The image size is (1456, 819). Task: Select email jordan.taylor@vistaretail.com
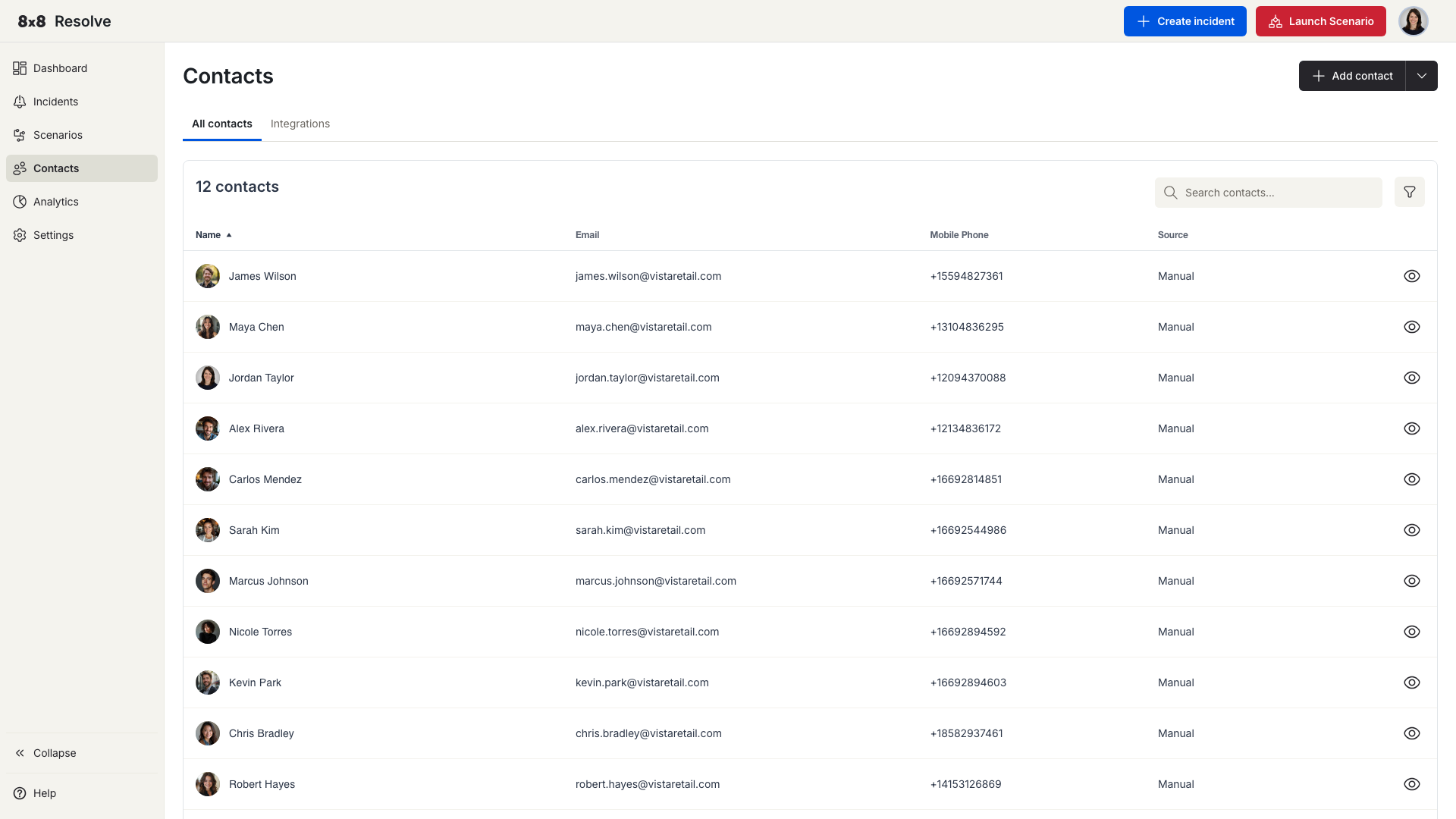pyautogui.click(x=648, y=378)
